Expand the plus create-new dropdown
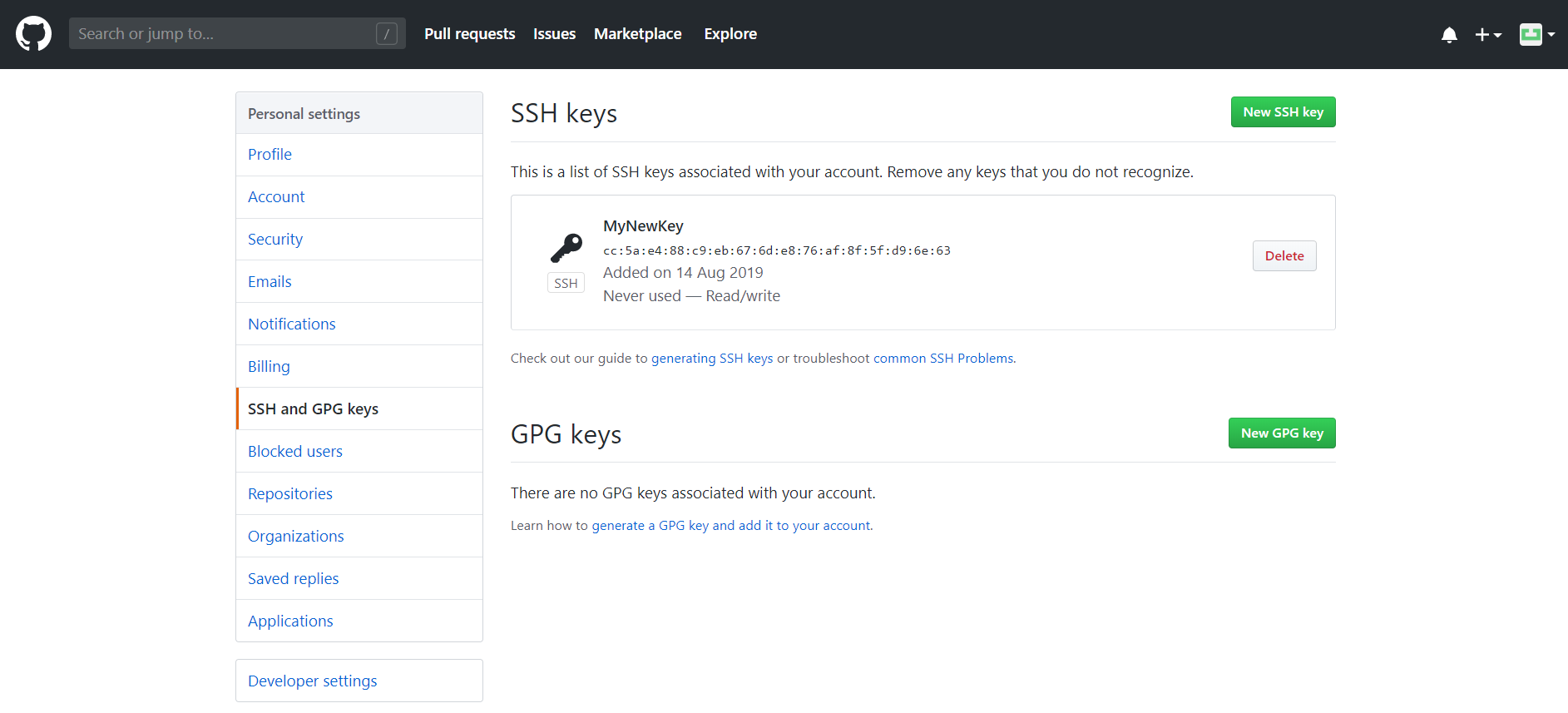This screenshot has width=1568, height=713. coord(1488,34)
